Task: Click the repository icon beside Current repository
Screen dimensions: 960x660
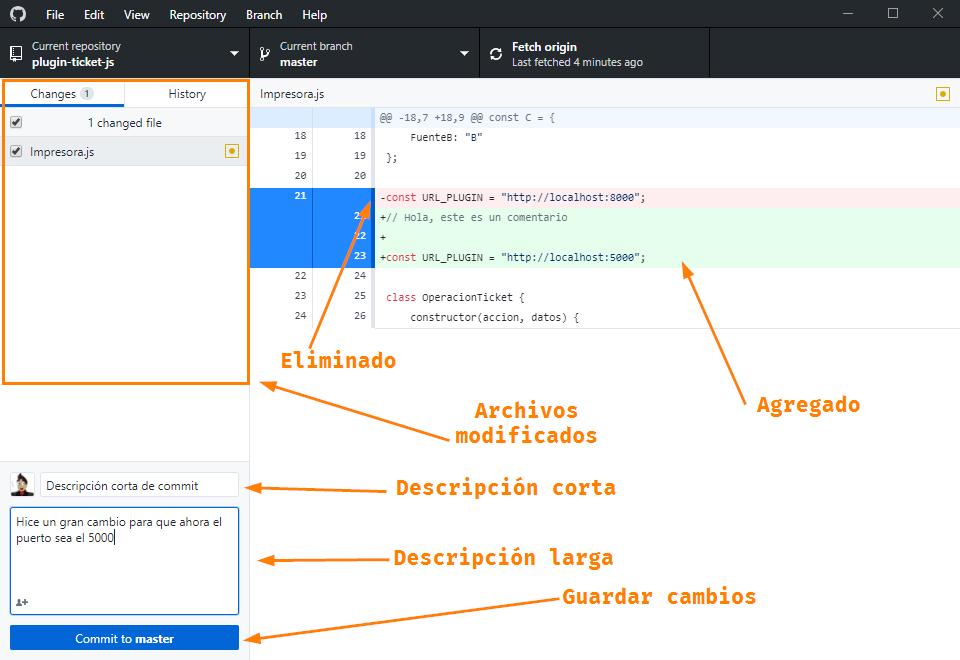Action: [x=16, y=54]
